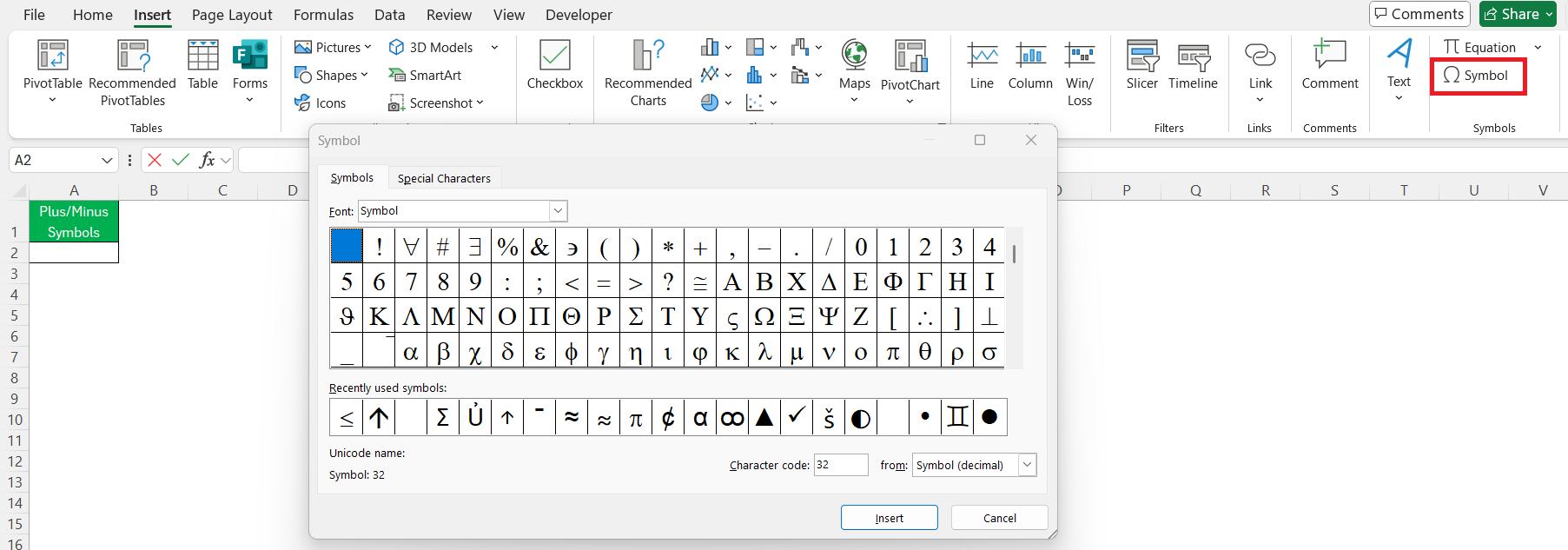Expand the Shapes dropdown
This screenshot has width=1568, height=550.
364,75
